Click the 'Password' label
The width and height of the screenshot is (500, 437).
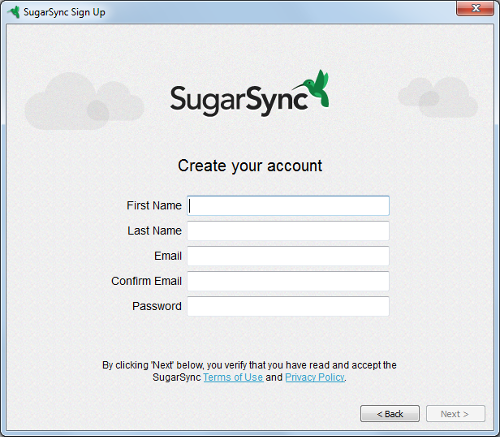(157, 306)
